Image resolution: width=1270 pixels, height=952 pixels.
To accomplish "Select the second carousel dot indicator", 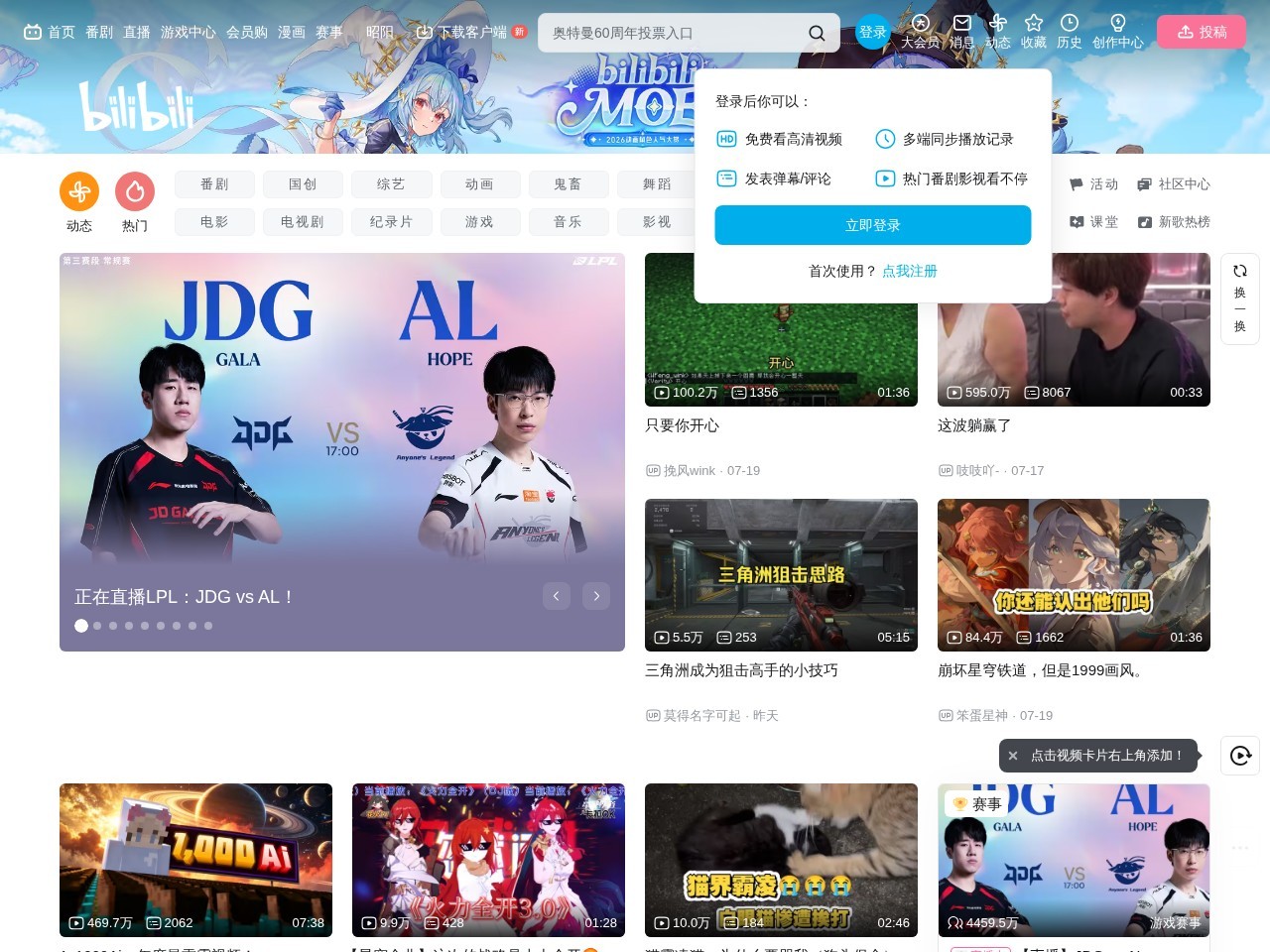I will pos(97,626).
